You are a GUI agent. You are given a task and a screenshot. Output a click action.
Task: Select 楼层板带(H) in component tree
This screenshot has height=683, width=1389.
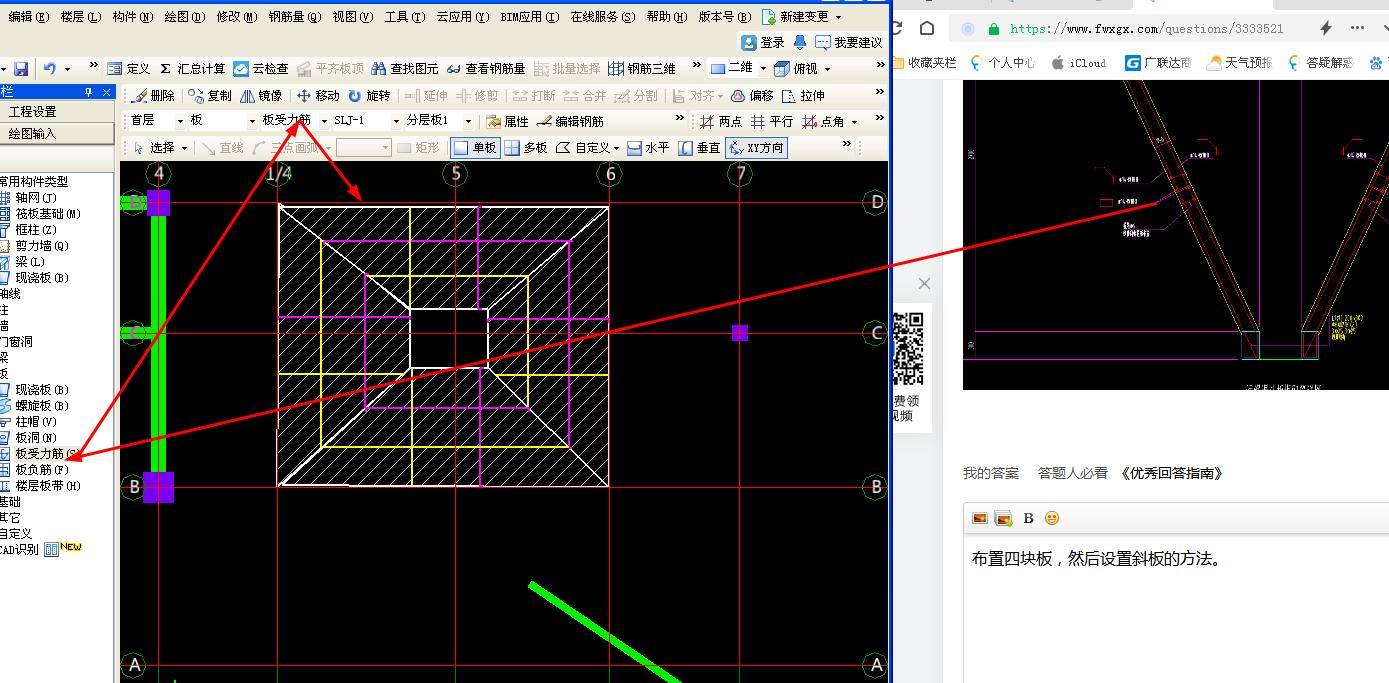[40, 486]
